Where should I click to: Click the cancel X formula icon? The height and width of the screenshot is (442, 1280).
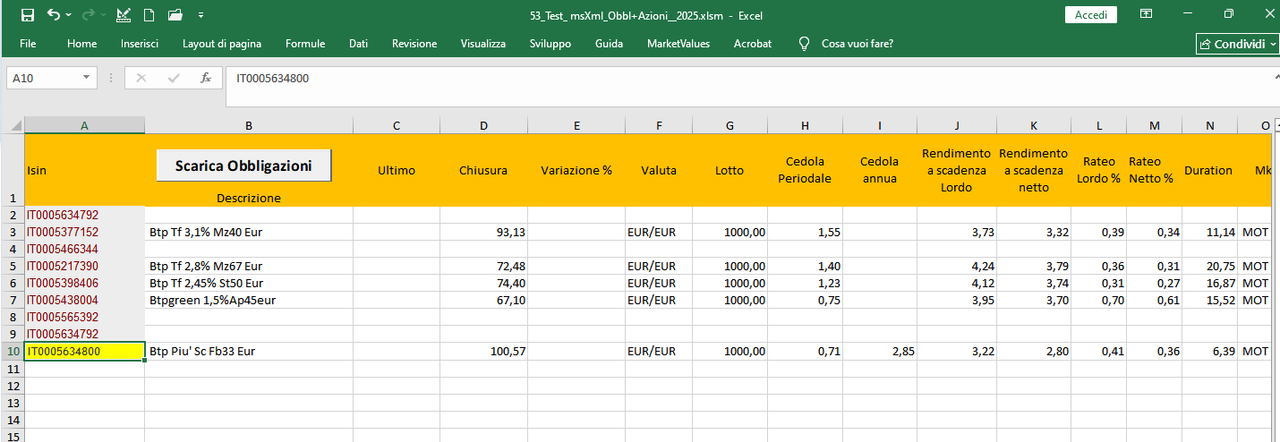(x=141, y=78)
